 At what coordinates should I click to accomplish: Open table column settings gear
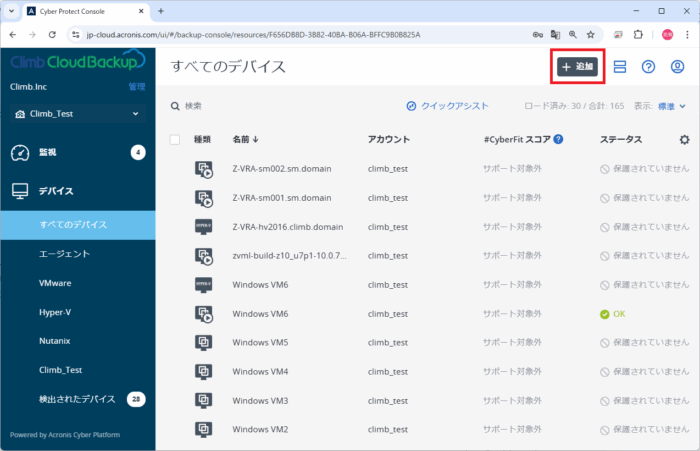[x=684, y=140]
